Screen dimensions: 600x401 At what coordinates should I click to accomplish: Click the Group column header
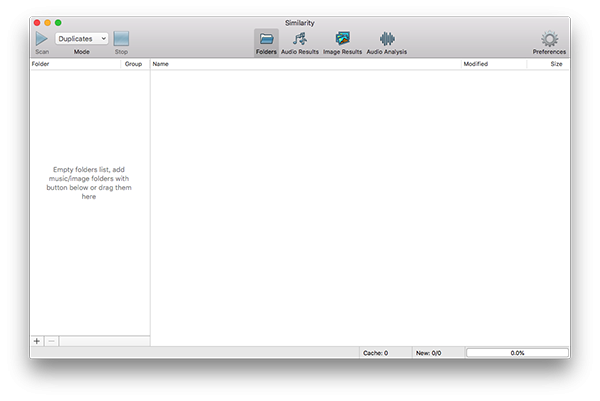(135, 64)
